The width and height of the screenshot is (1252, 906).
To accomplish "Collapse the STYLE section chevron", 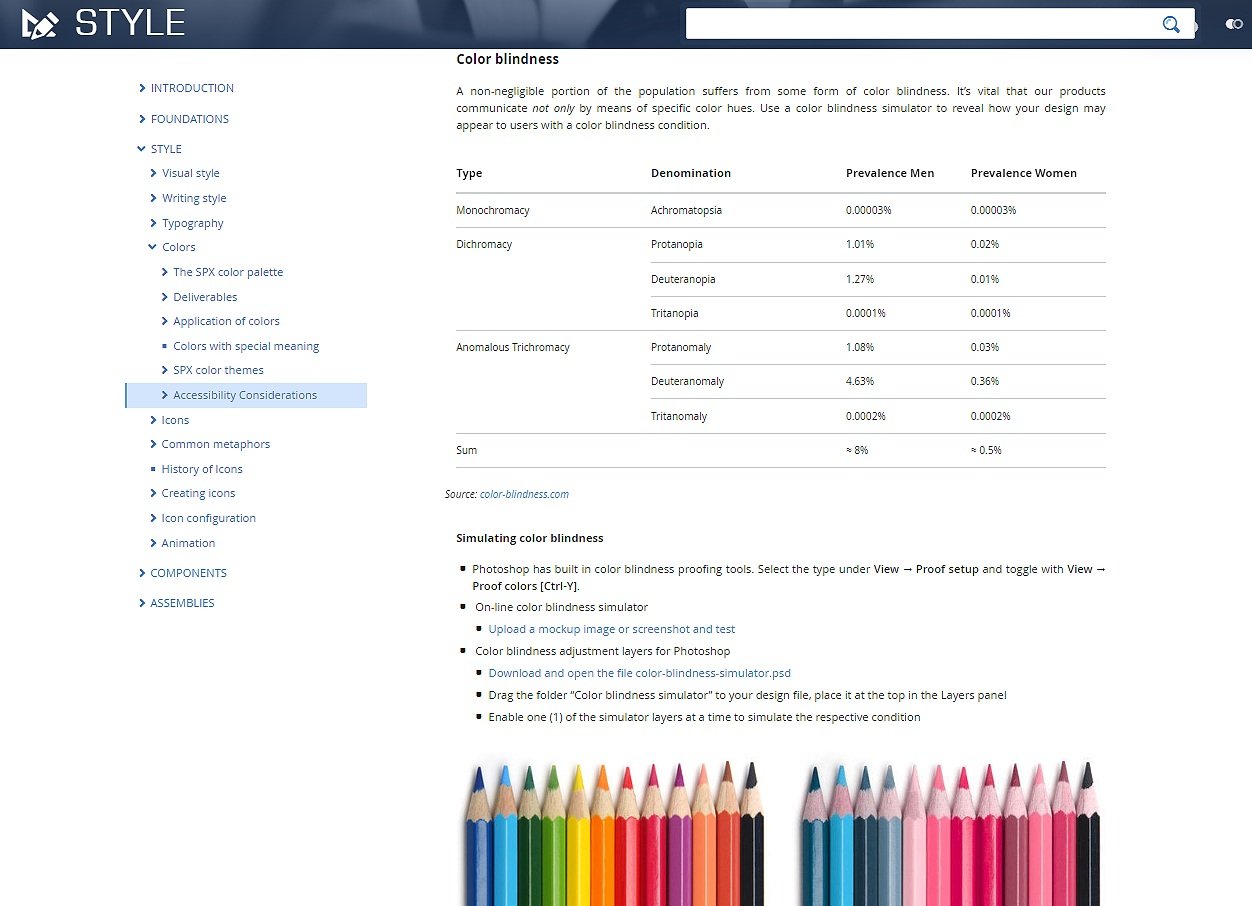I will 142,149.
